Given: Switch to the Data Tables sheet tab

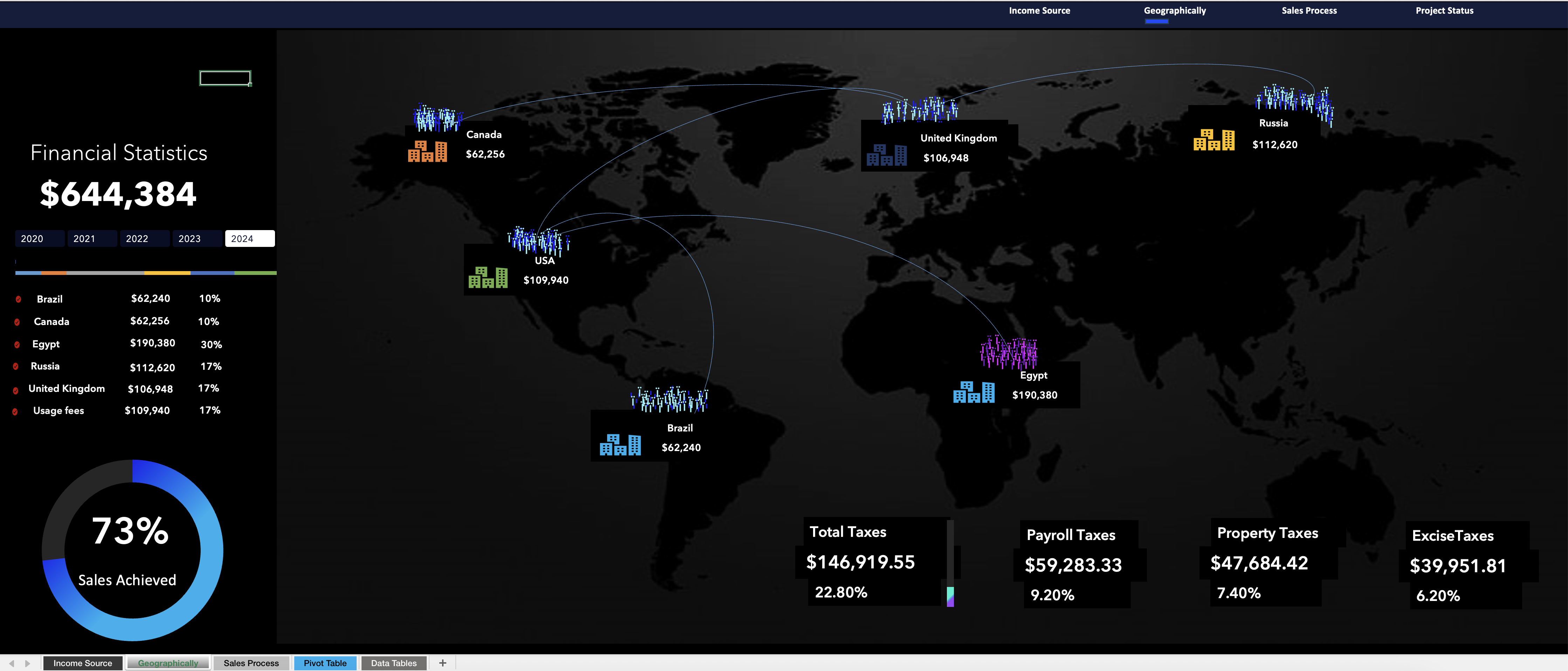Looking at the screenshot, I should coord(393,663).
